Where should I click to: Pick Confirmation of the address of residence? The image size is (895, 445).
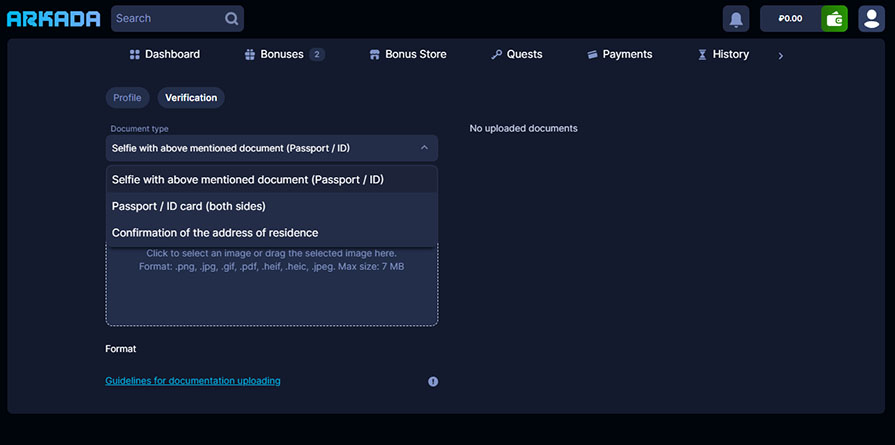[x=214, y=233]
